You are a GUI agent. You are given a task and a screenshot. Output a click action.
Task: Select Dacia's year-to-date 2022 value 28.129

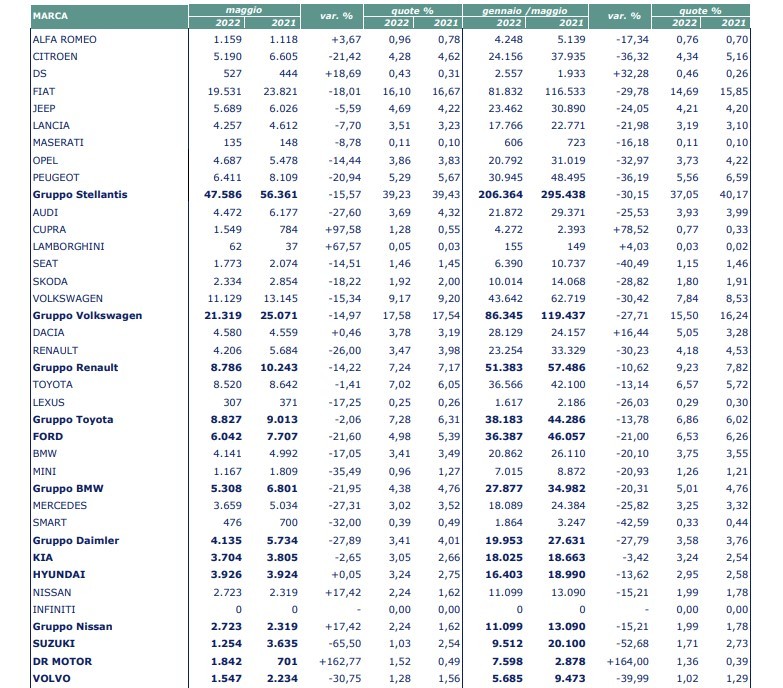point(506,332)
